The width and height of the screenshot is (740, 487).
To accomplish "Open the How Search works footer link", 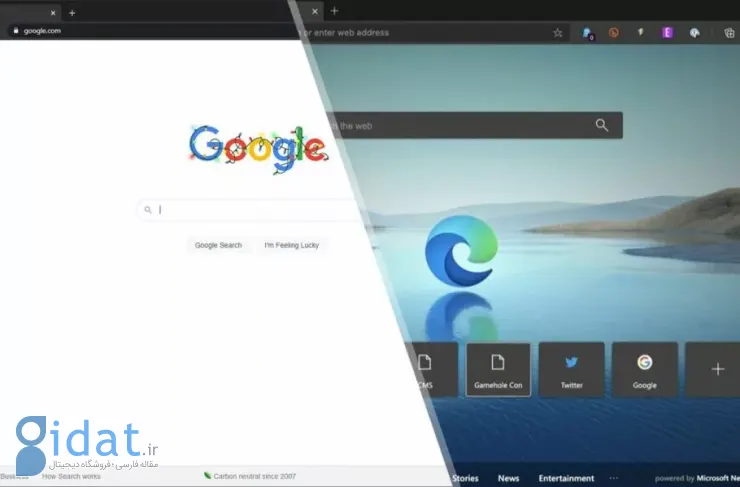I will click(x=71, y=477).
